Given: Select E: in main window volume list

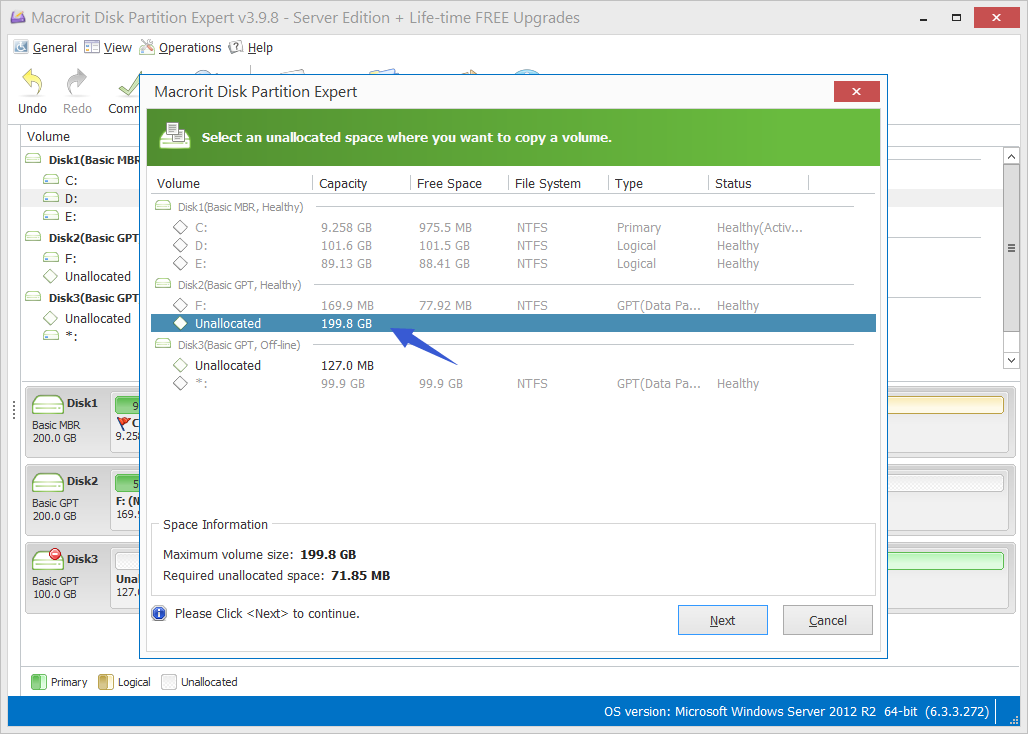Looking at the screenshot, I should [x=71, y=216].
